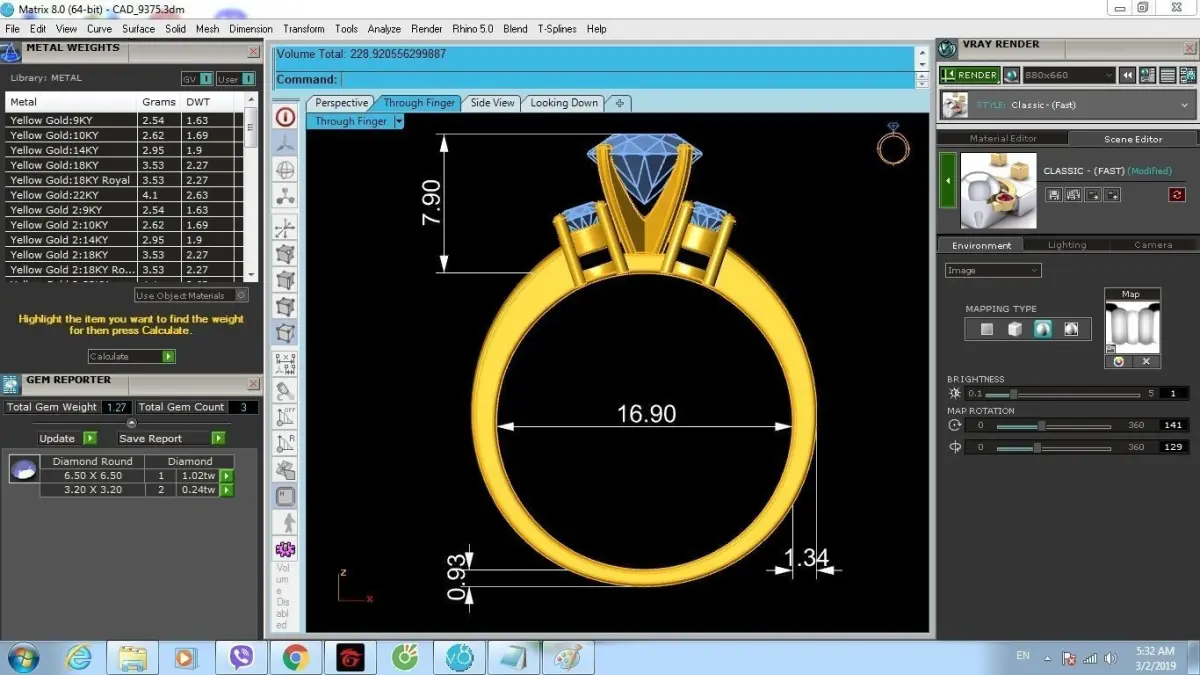
Task: Select the Yellow Gold:14KY row
Action: click(123, 150)
